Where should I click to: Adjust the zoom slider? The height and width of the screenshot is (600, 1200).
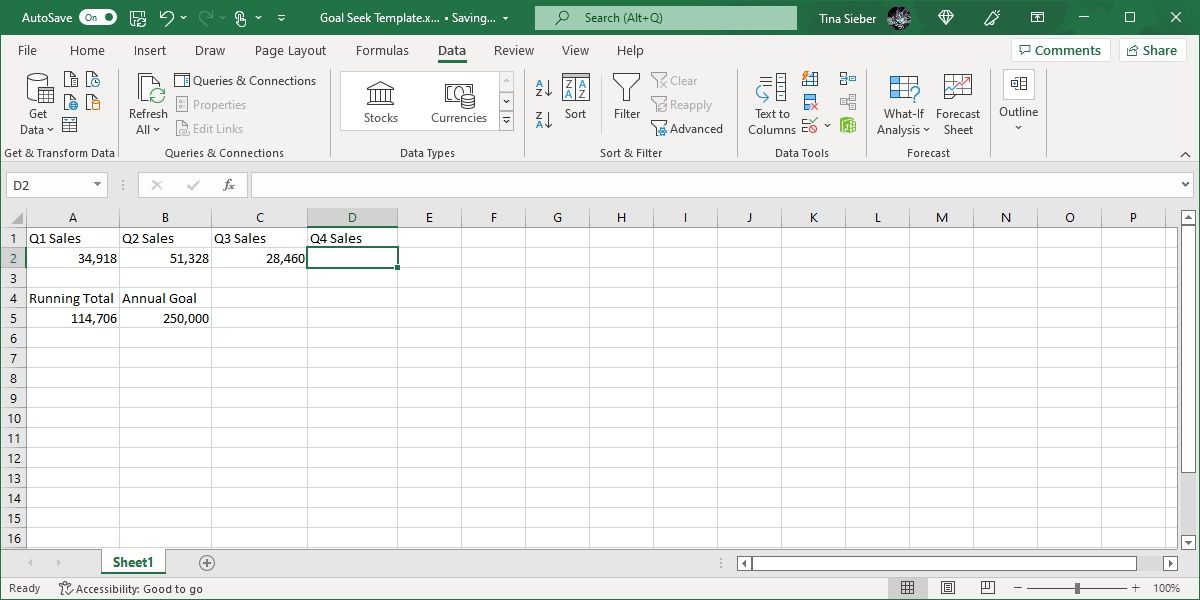coord(1076,588)
